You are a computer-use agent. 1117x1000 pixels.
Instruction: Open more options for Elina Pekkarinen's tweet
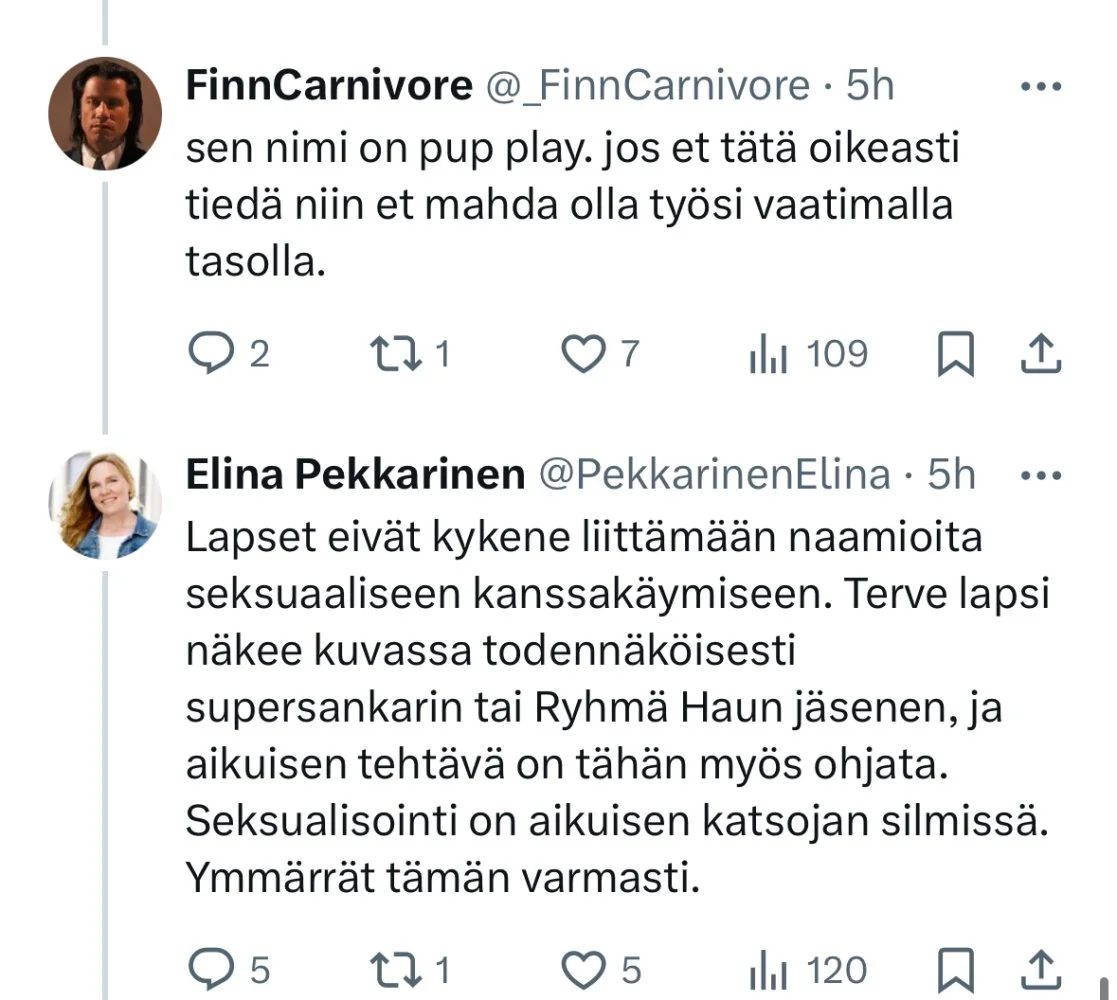pyautogui.click(x=1039, y=476)
